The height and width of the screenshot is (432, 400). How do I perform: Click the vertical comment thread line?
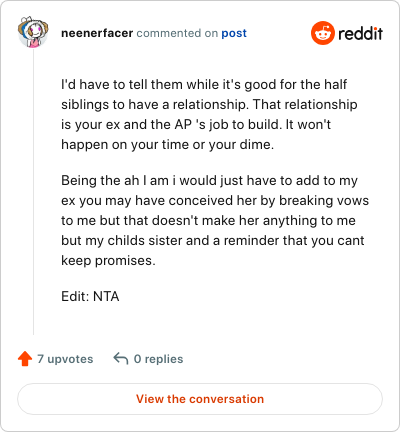[33, 192]
